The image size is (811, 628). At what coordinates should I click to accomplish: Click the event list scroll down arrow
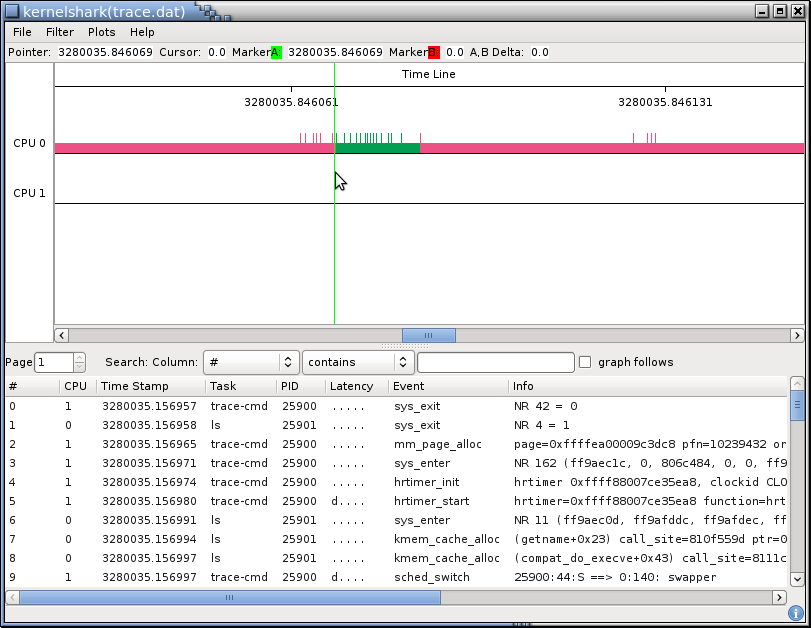[797, 579]
